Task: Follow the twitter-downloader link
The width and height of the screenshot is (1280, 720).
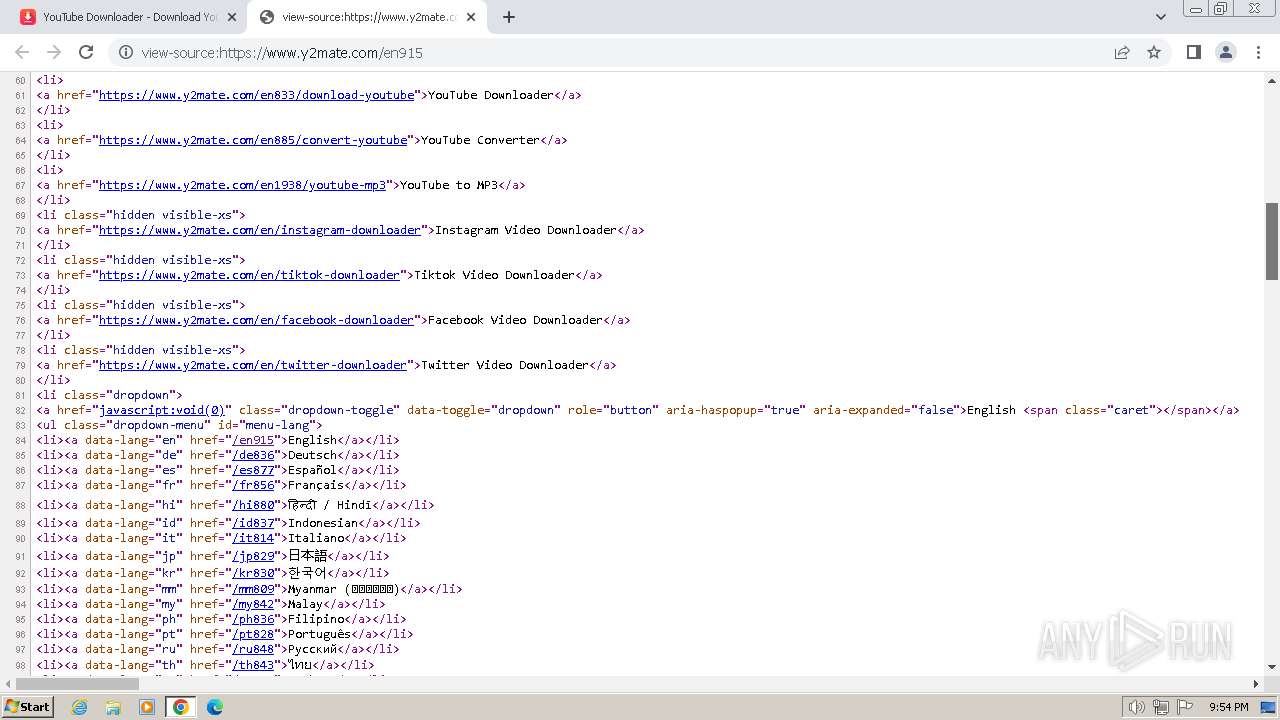Action: (253, 365)
